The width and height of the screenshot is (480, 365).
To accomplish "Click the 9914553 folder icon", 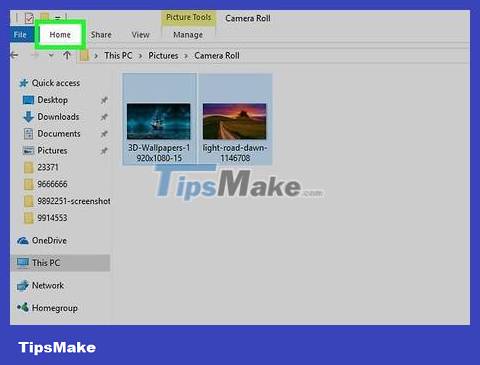I will tap(29, 218).
